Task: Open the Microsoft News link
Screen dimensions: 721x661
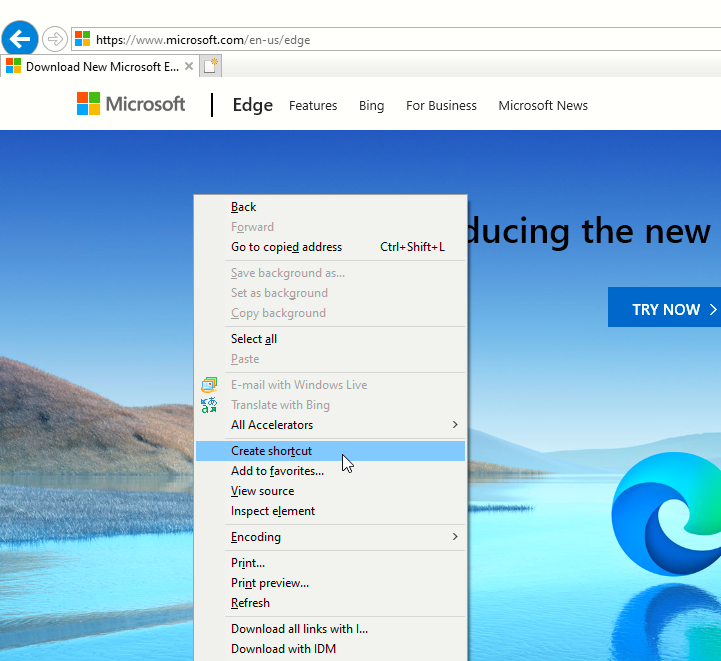Action: pos(543,105)
